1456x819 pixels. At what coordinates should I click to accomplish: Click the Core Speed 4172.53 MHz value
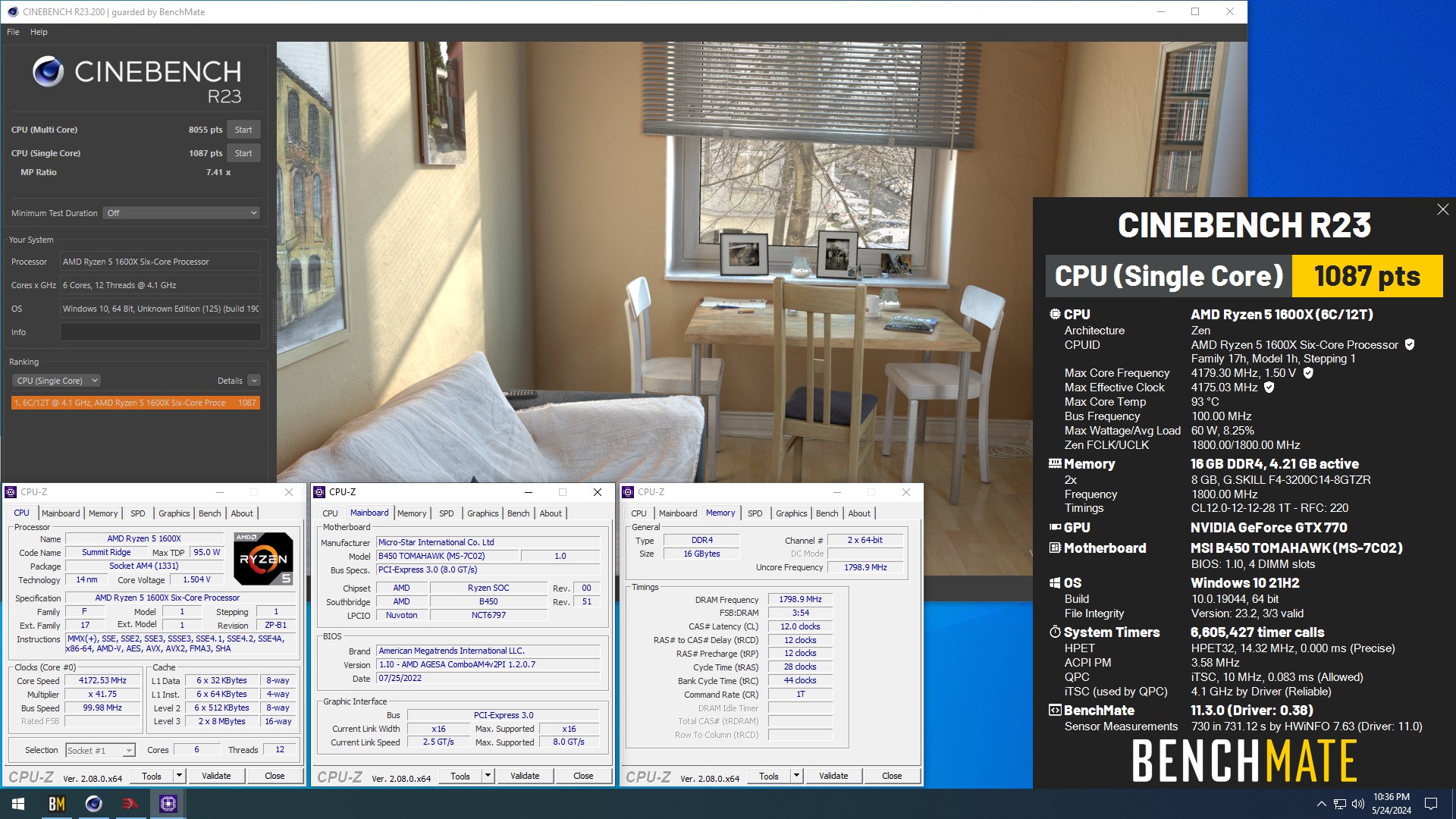coord(102,681)
